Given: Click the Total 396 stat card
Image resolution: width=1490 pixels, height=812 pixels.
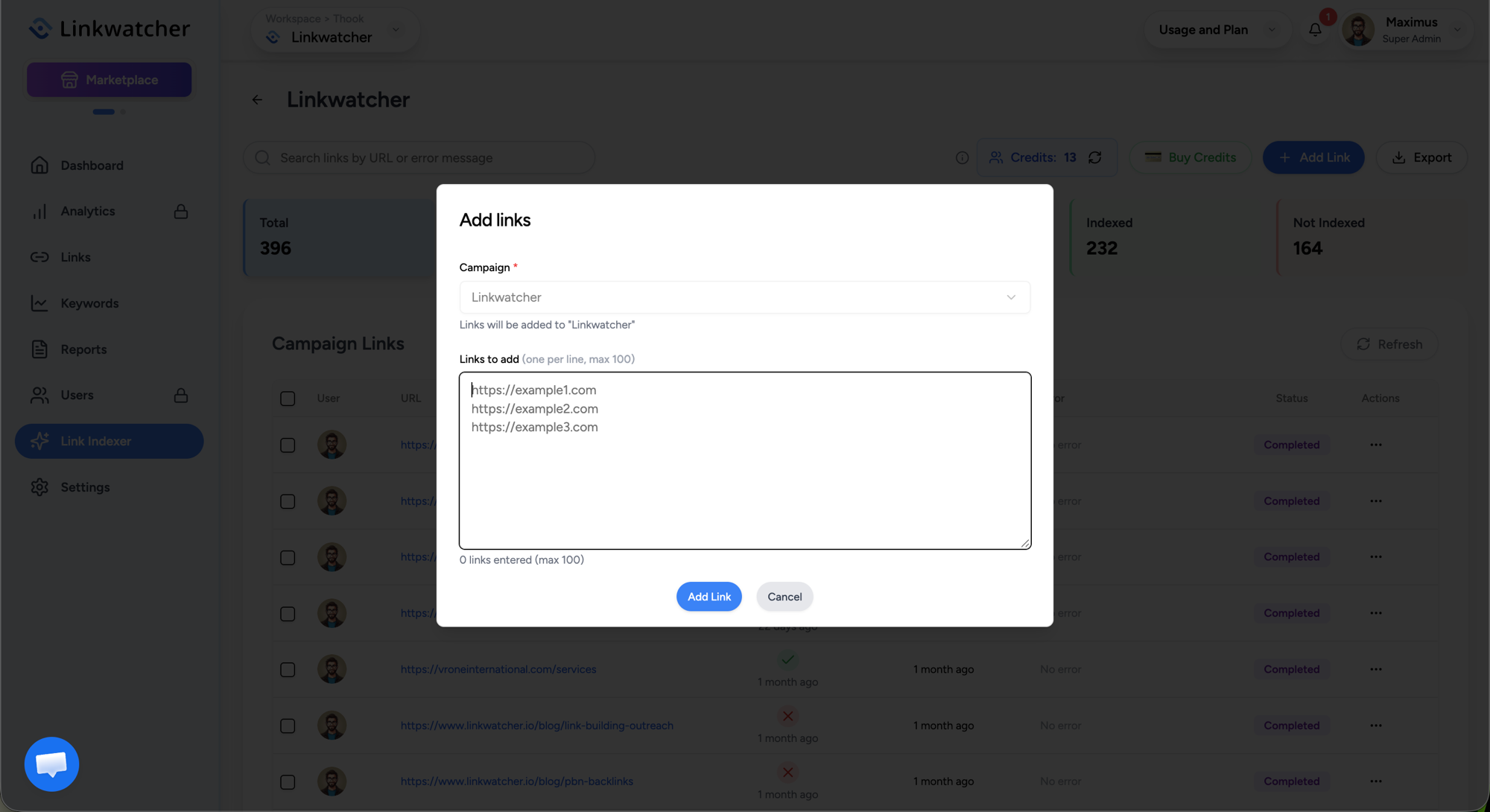Looking at the screenshot, I should click(340, 238).
